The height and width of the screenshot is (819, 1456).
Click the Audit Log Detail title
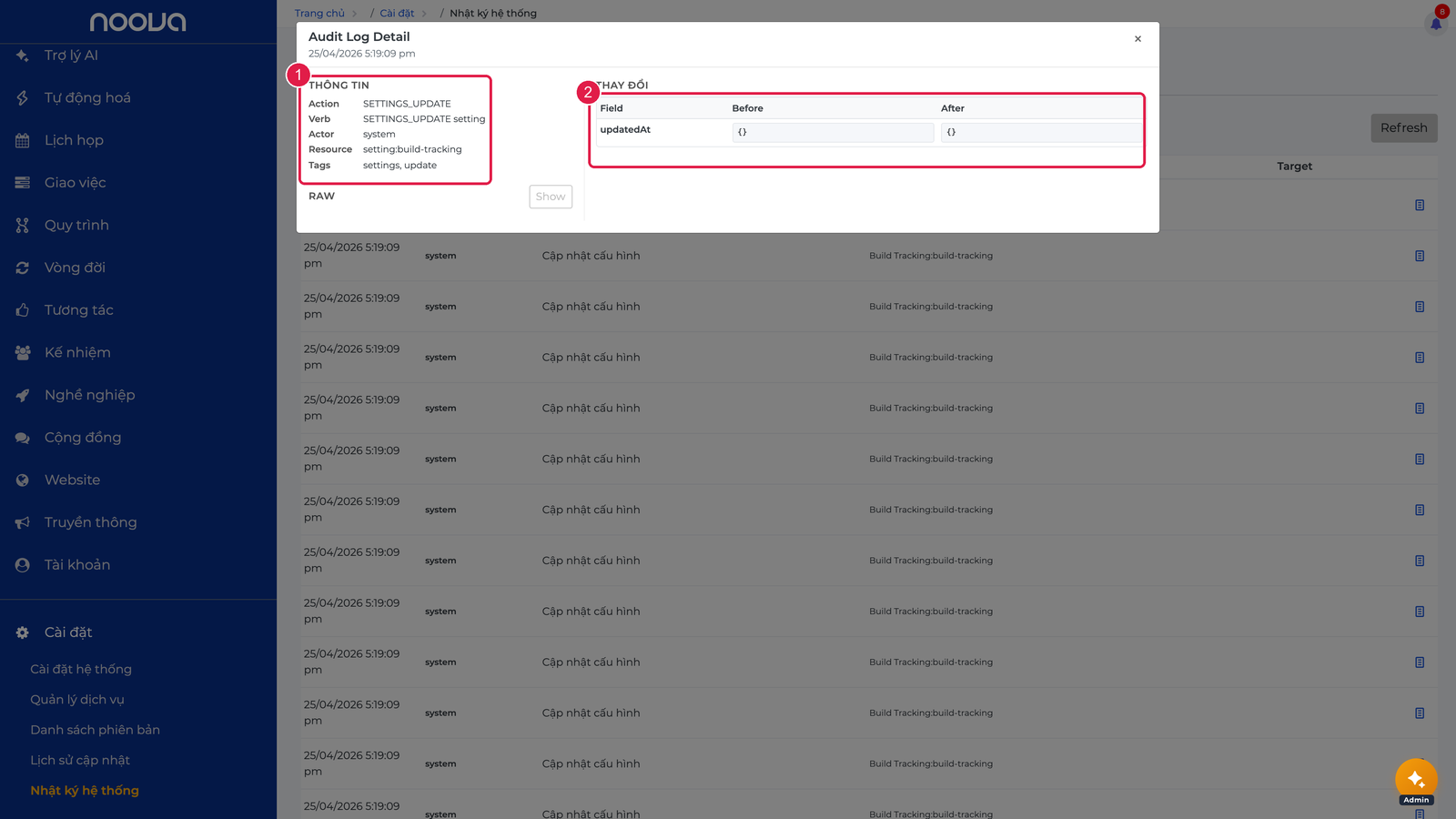pyautogui.click(x=359, y=37)
